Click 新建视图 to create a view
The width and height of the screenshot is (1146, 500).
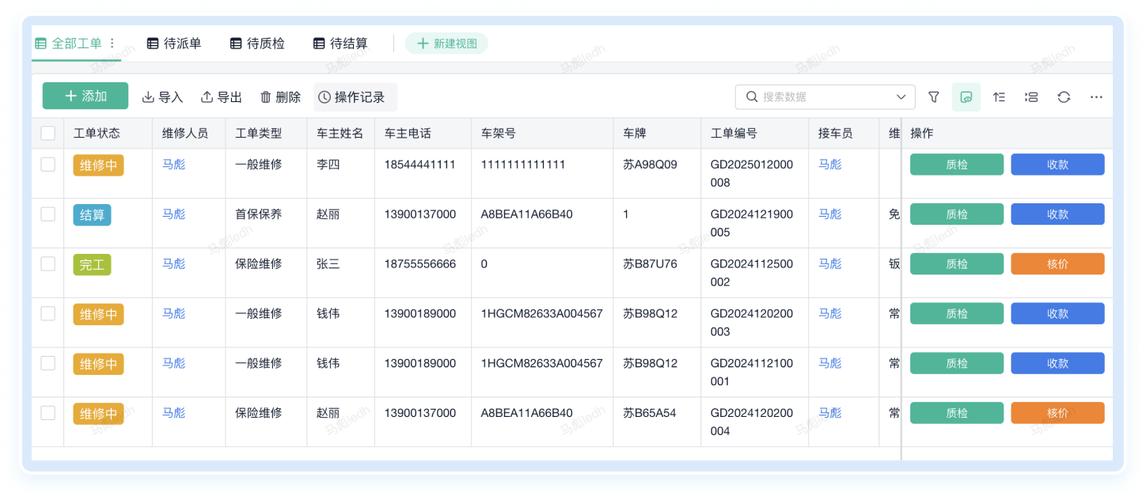447,44
